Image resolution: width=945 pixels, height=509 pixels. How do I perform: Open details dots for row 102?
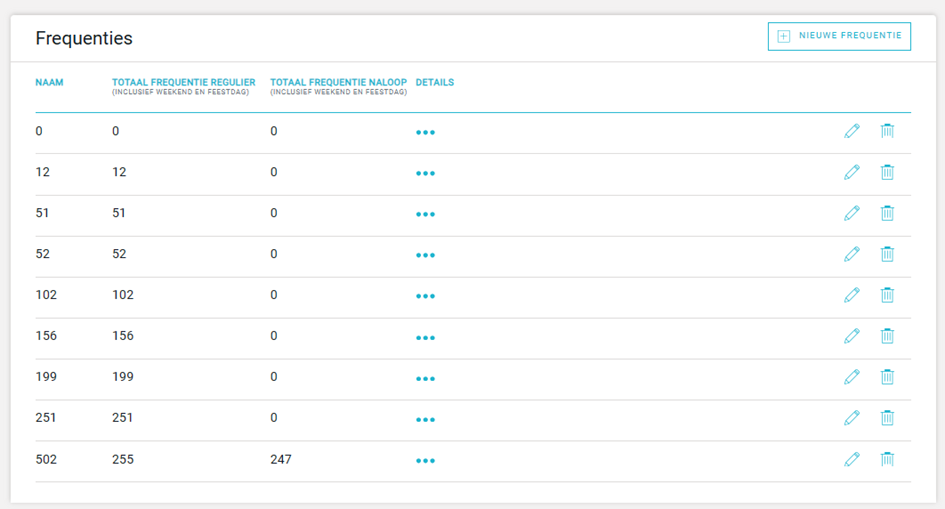coord(425,296)
